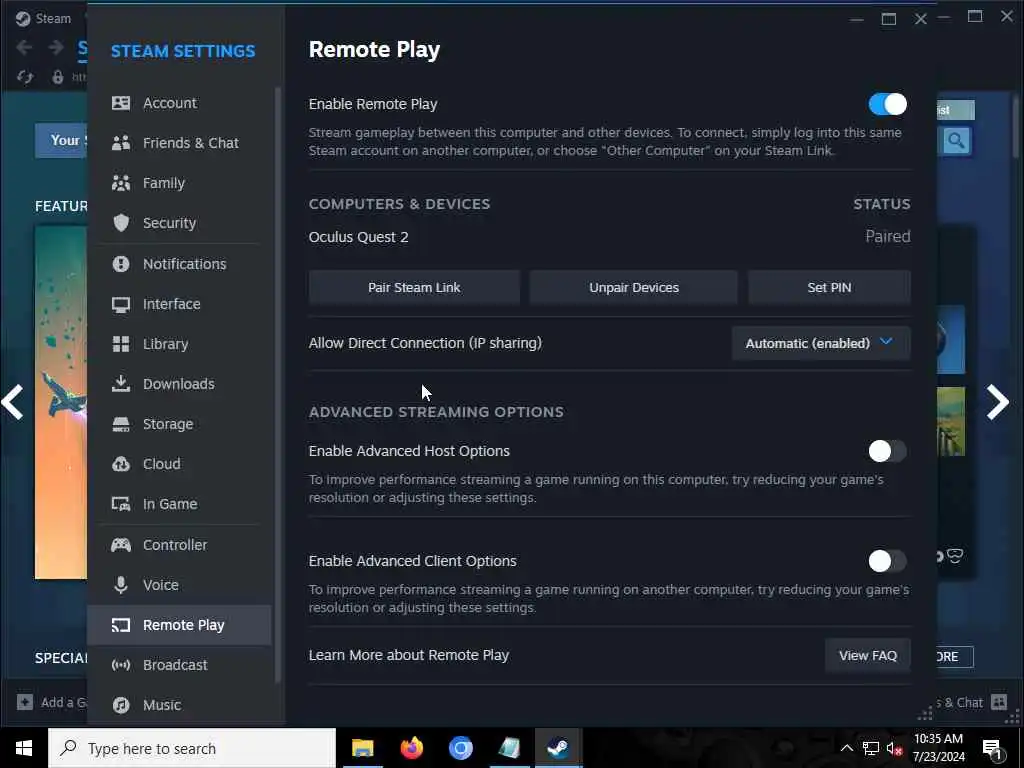This screenshot has height=768, width=1024.
Task: Click Set PIN button
Action: tap(829, 288)
